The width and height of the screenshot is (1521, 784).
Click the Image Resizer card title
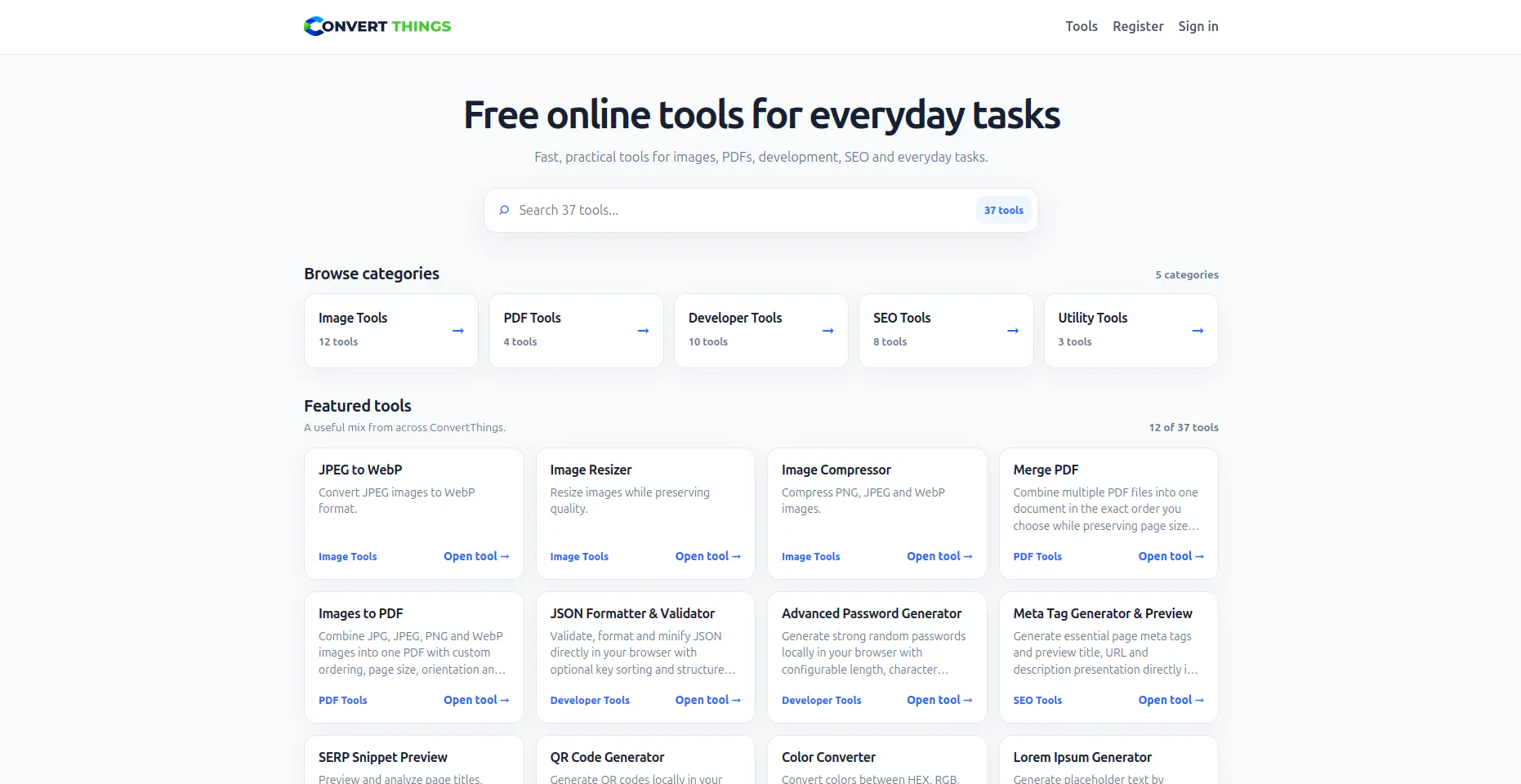coord(591,470)
